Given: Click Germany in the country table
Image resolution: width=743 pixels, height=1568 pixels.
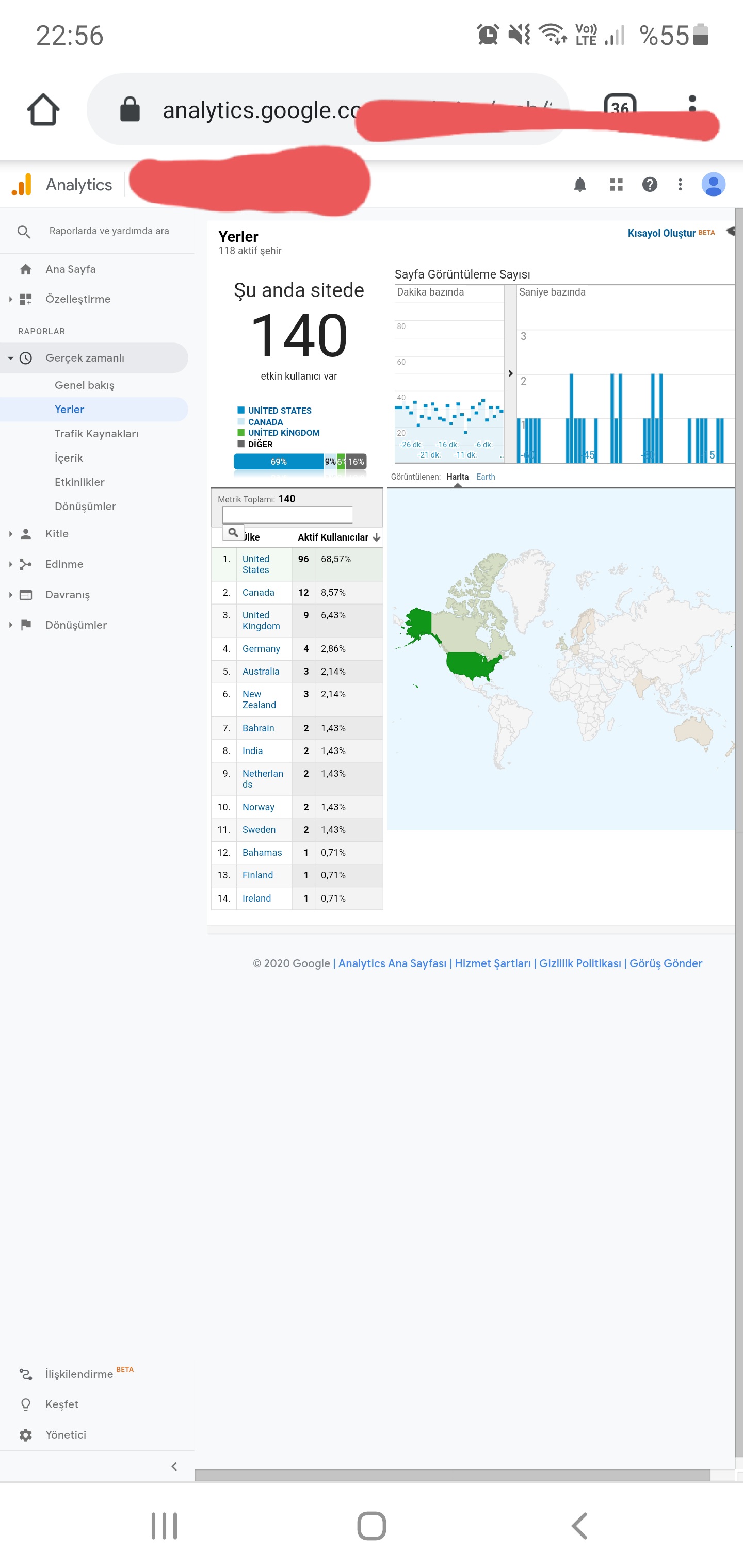Looking at the screenshot, I should click(x=261, y=649).
